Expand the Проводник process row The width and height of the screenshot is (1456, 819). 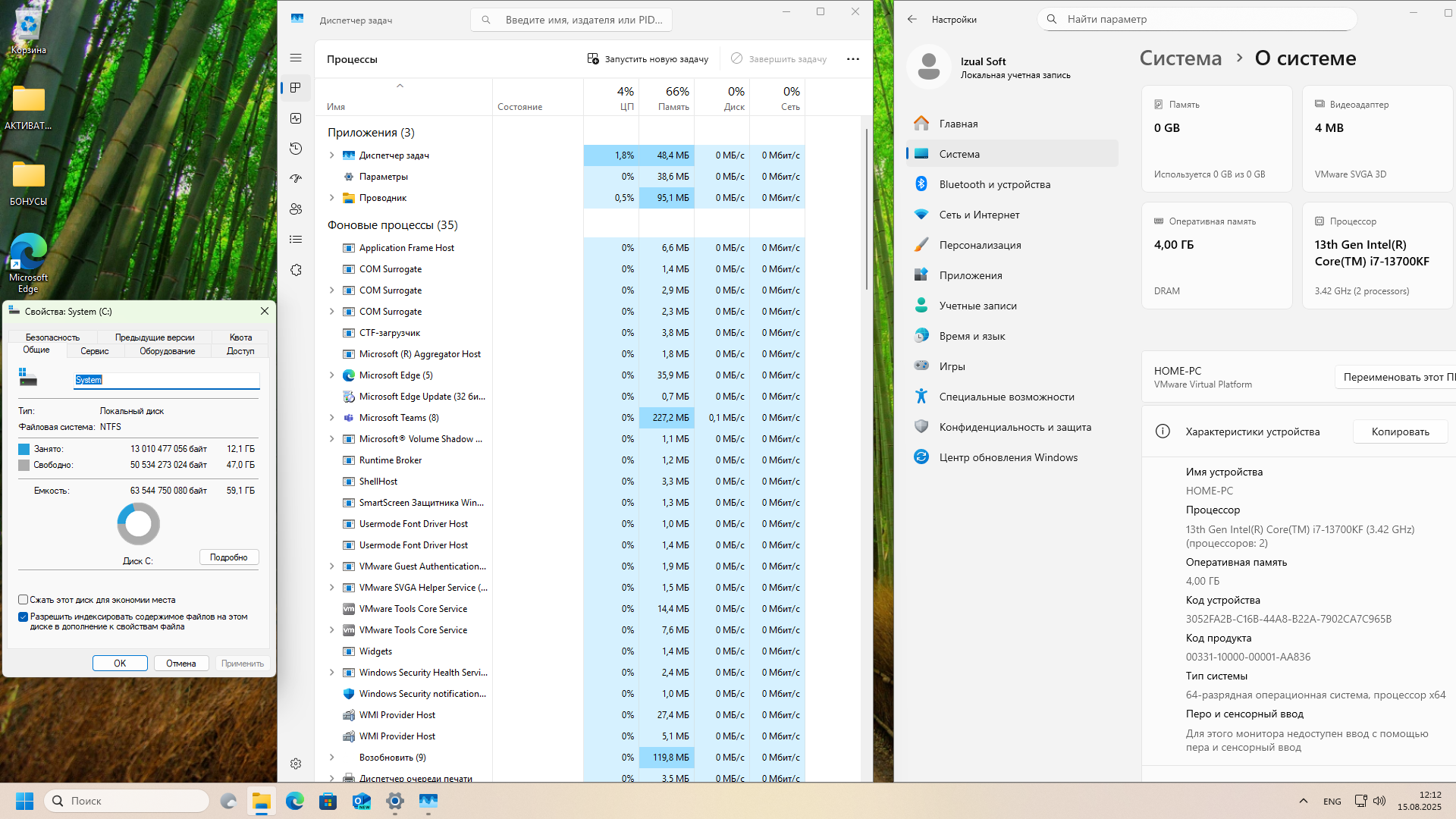point(331,198)
